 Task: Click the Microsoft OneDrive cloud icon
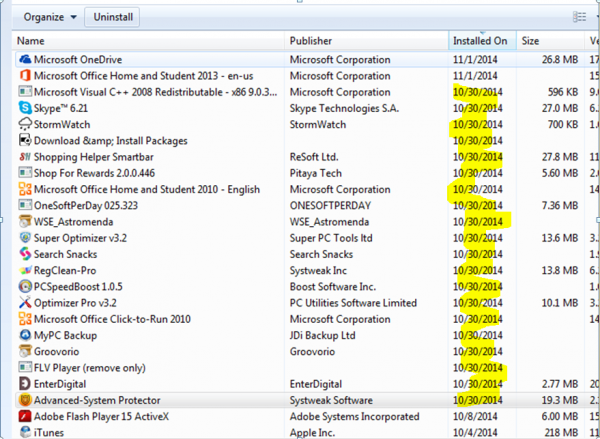[x=25, y=59]
